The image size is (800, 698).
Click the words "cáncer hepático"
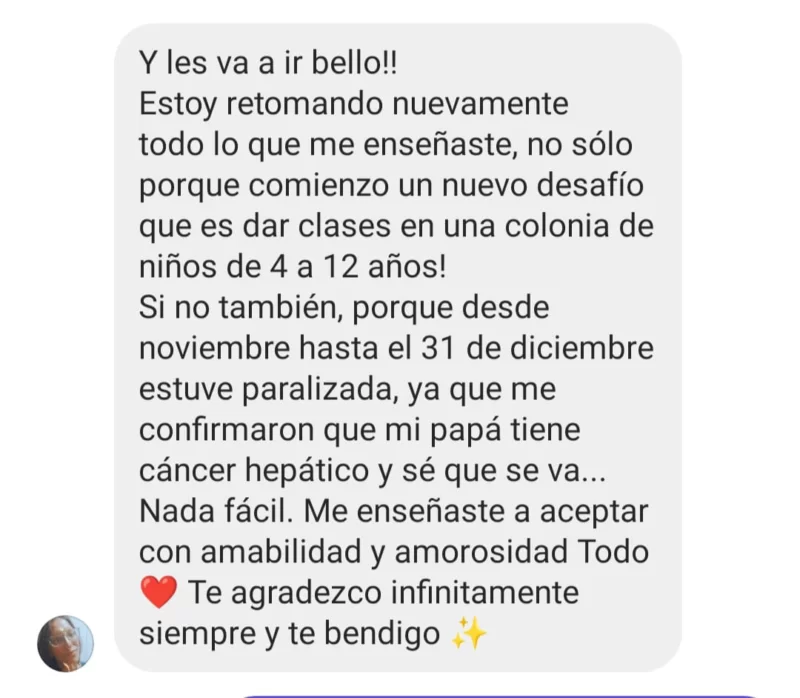(x=254, y=470)
